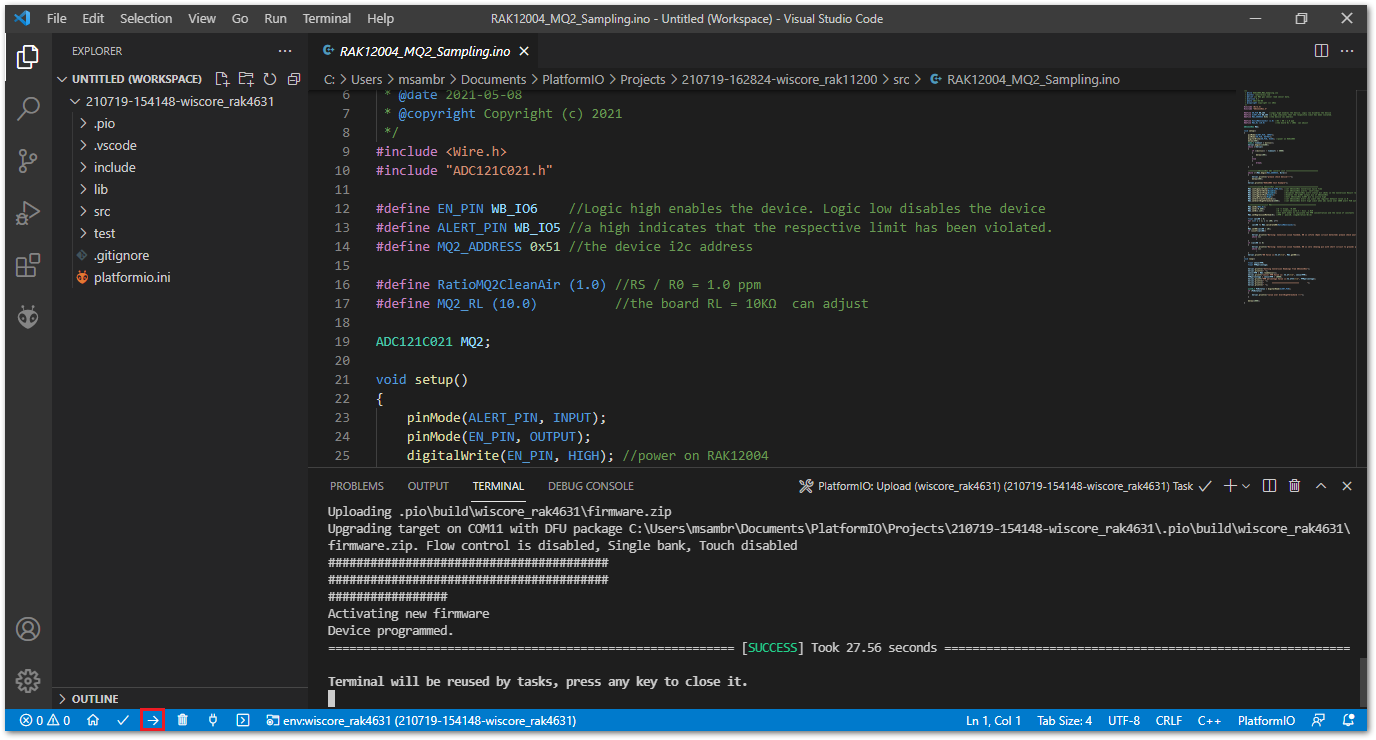Screen dimensions: 1376x740
Task: Click Documents in breadcrumb path
Action: (495, 79)
